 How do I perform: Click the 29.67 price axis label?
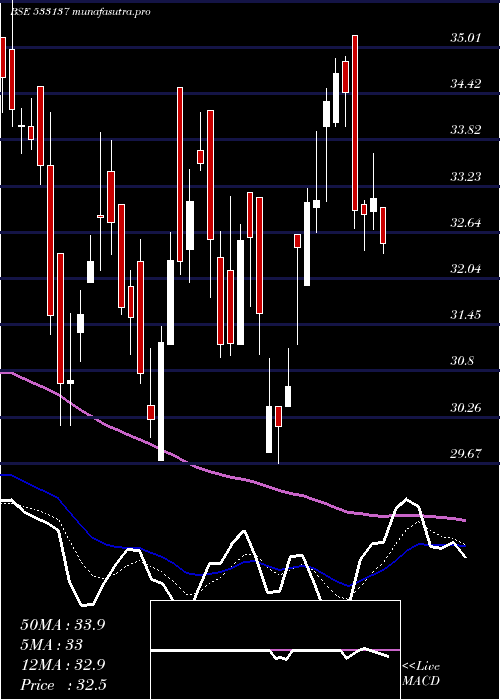tap(466, 454)
